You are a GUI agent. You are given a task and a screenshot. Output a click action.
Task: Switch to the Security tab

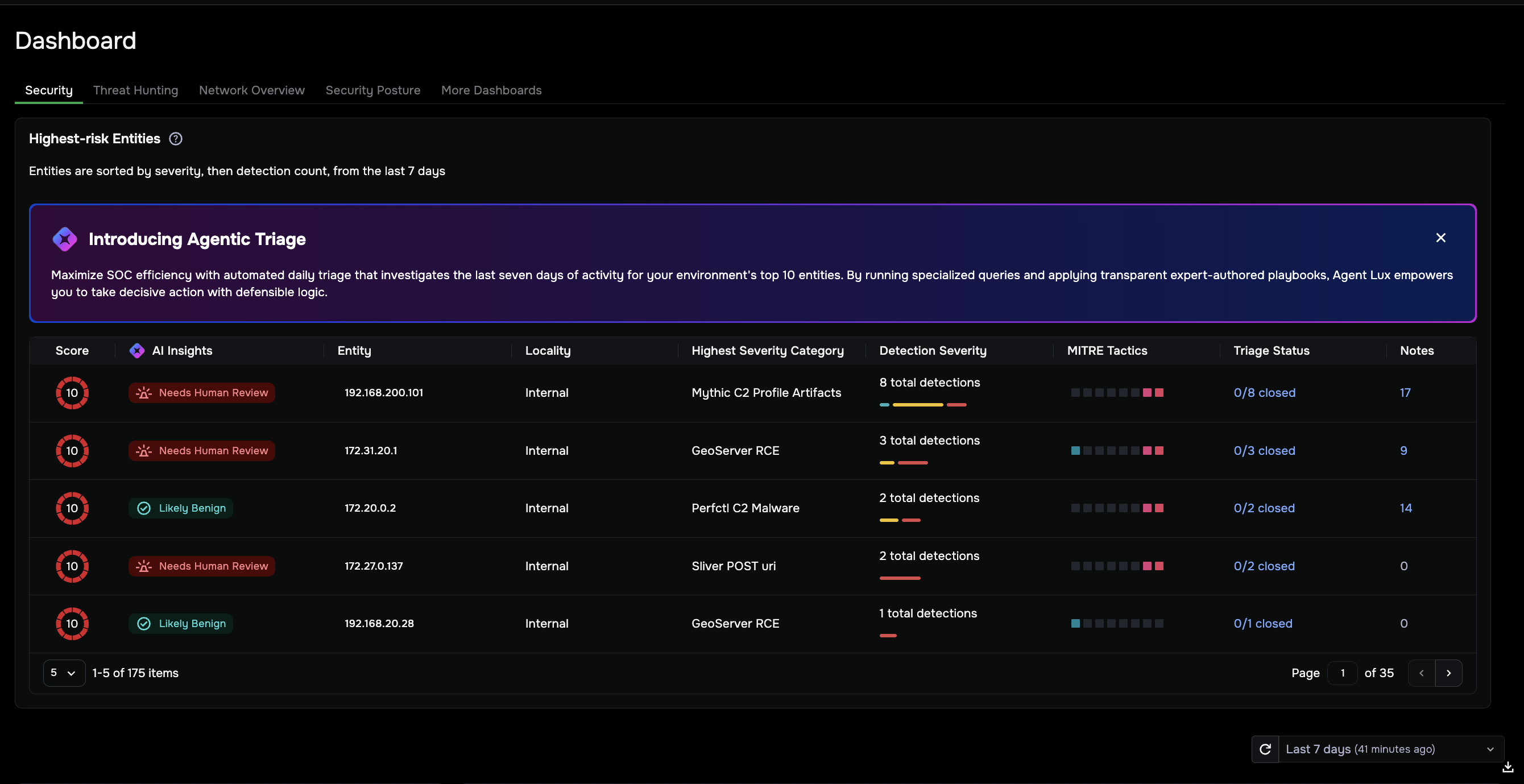[x=48, y=90]
